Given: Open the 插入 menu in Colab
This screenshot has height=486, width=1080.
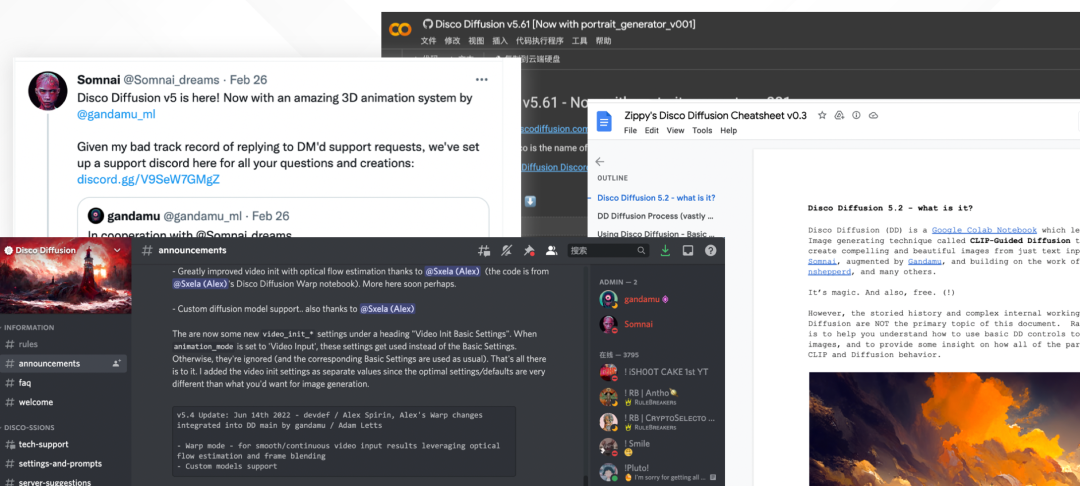Looking at the screenshot, I should coord(500,41).
